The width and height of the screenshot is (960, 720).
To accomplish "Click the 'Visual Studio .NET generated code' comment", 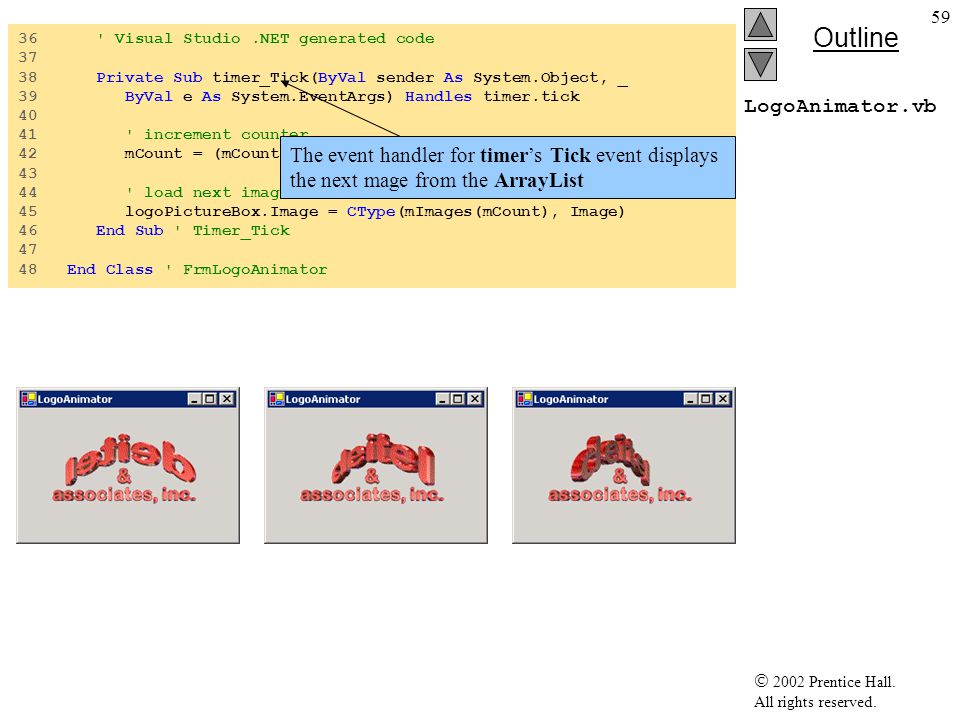I will (x=265, y=39).
